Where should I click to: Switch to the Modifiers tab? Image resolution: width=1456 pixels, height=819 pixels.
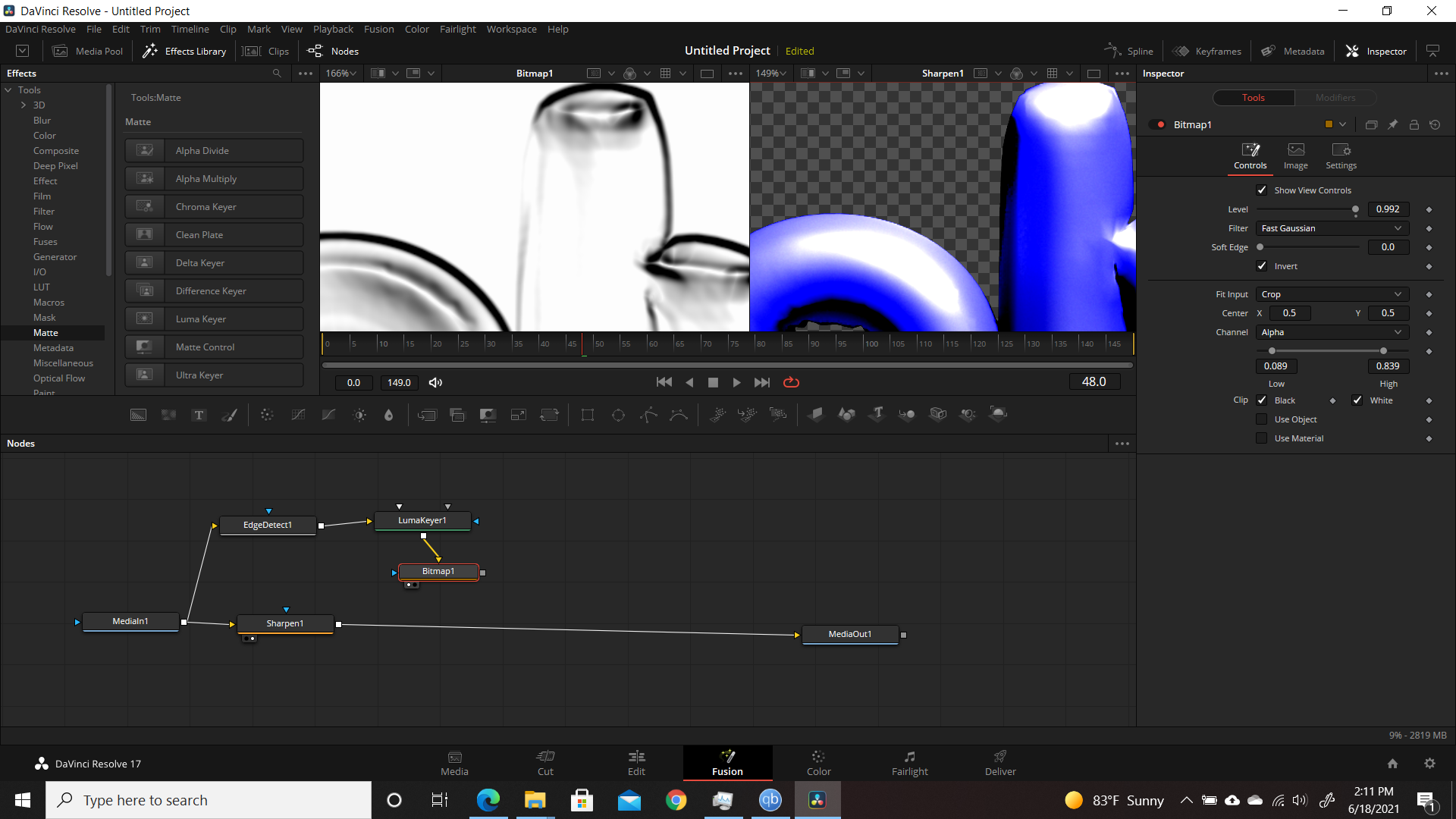(x=1335, y=98)
